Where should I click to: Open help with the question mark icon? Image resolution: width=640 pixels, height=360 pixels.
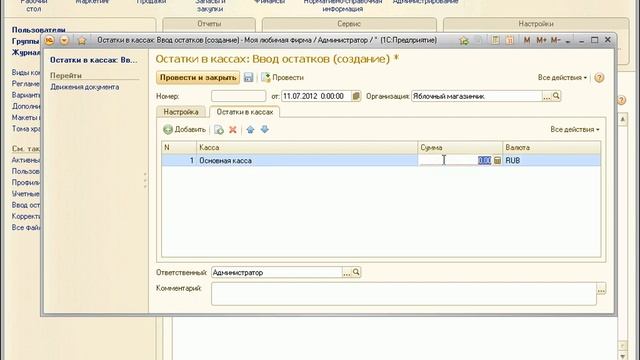[599, 78]
